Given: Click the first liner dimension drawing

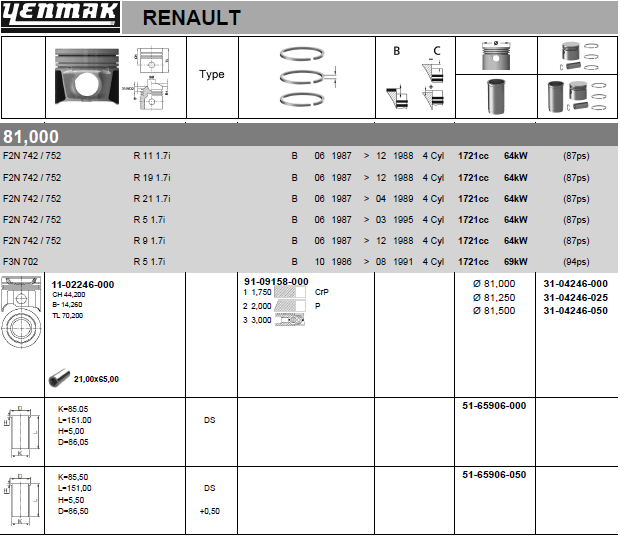Looking at the screenshot, I should coord(22,432).
